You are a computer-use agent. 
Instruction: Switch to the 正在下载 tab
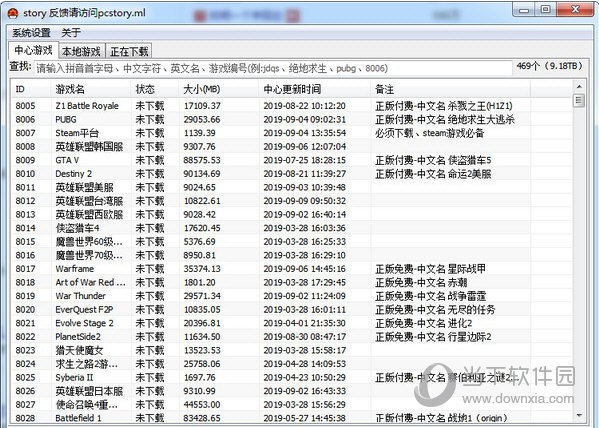[129, 51]
